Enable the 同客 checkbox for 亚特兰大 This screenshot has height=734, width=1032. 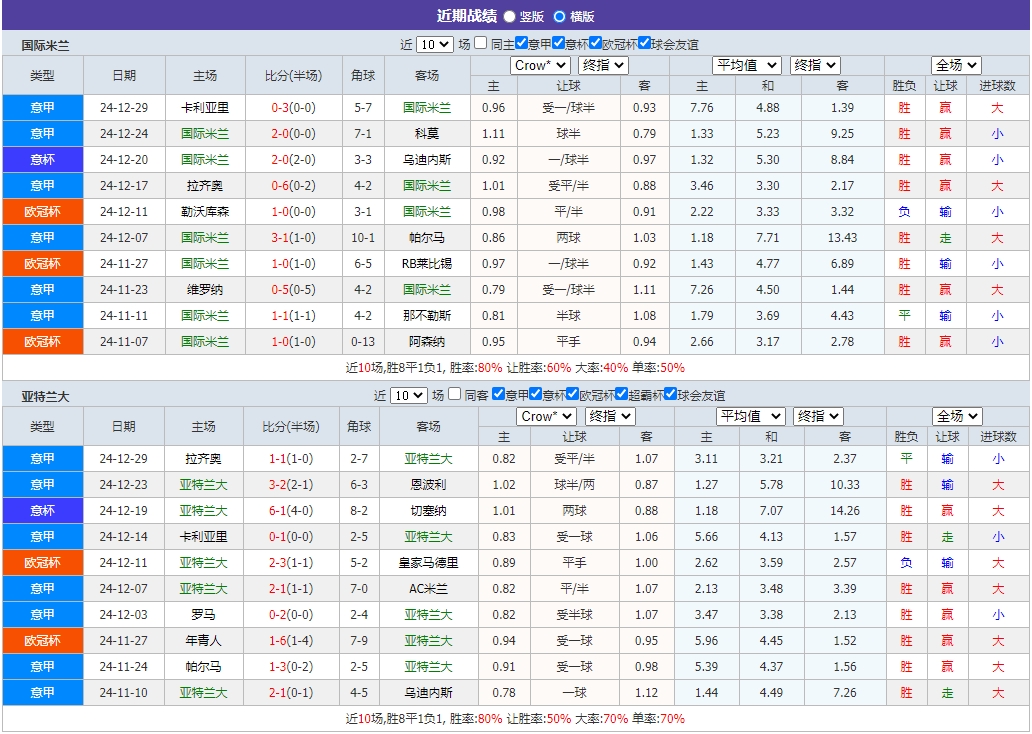[453, 396]
